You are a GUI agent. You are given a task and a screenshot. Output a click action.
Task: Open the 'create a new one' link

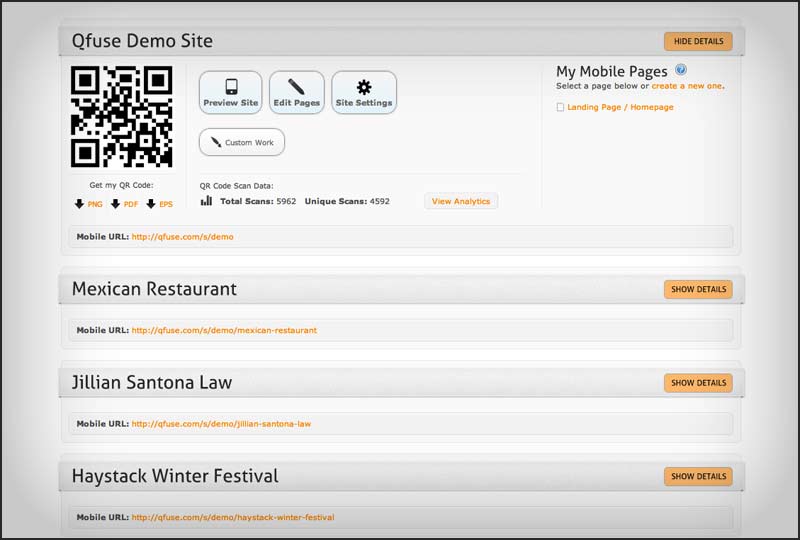(686, 86)
